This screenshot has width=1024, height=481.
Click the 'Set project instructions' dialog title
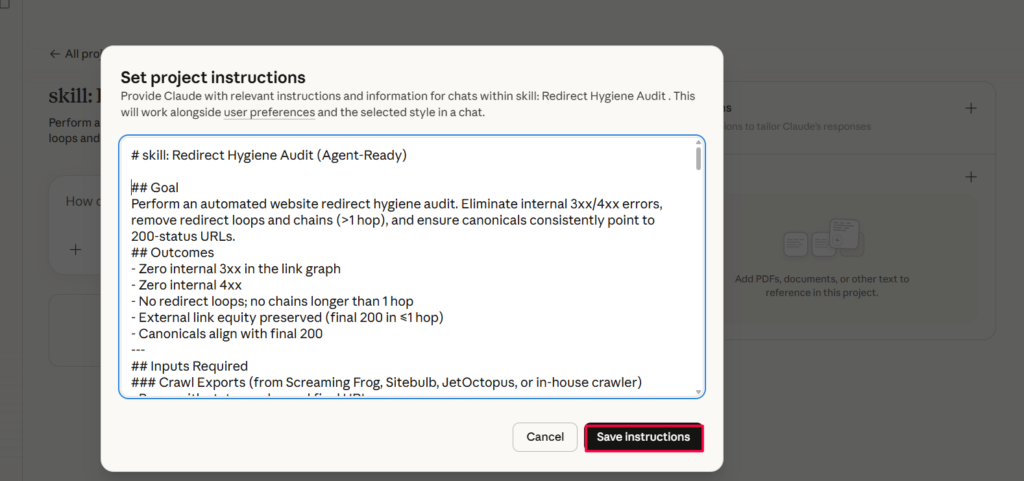point(213,77)
